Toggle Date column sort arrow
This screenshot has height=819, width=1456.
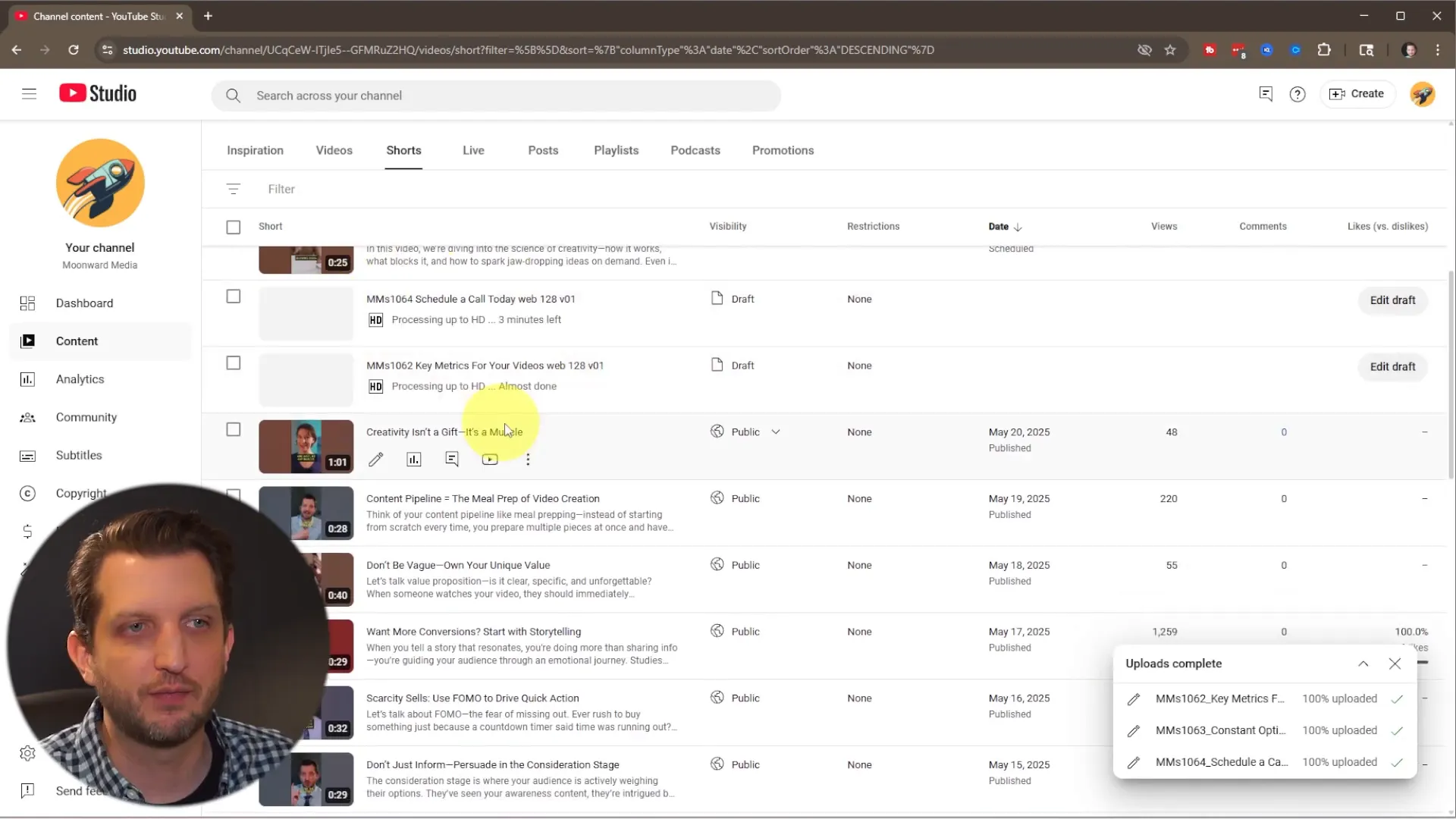click(1018, 227)
